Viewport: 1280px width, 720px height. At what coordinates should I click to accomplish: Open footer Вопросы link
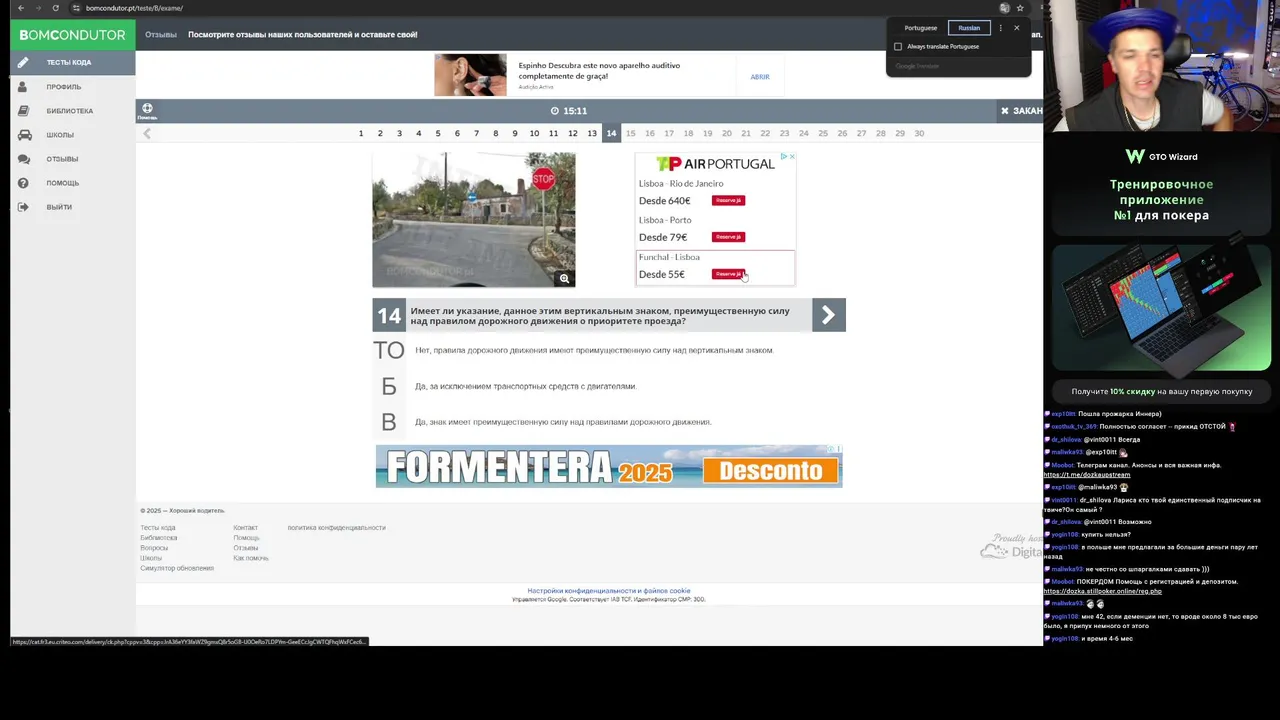point(154,548)
